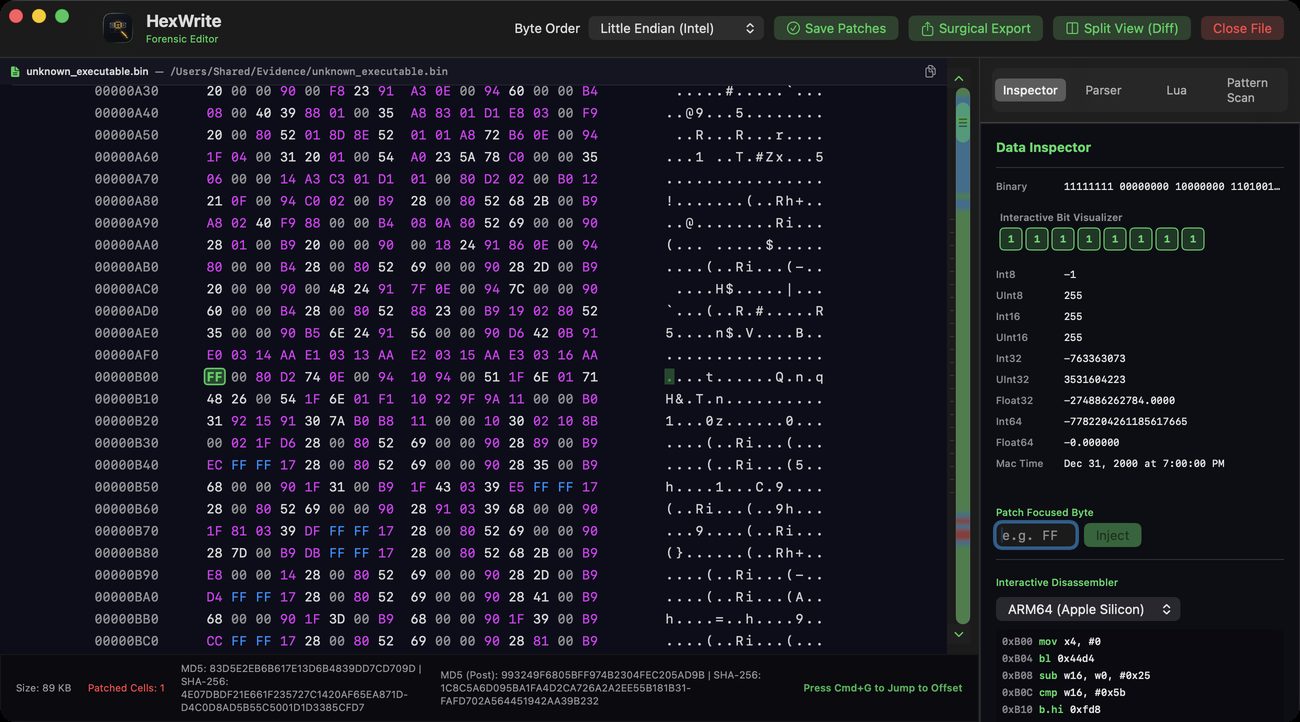Image resolution: width=1300 pixels, height=722 pixels.
Task: Click the Close File button
Action: click(x=1242, y=28)
